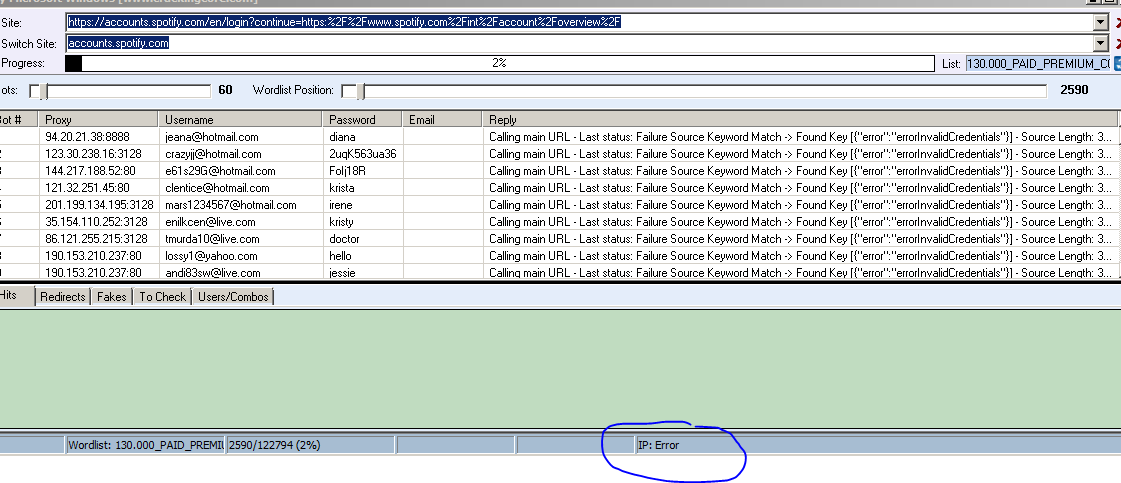Click the Bots count value 60
This screenshot has height=483, width=1121.
tap(225, 90)
